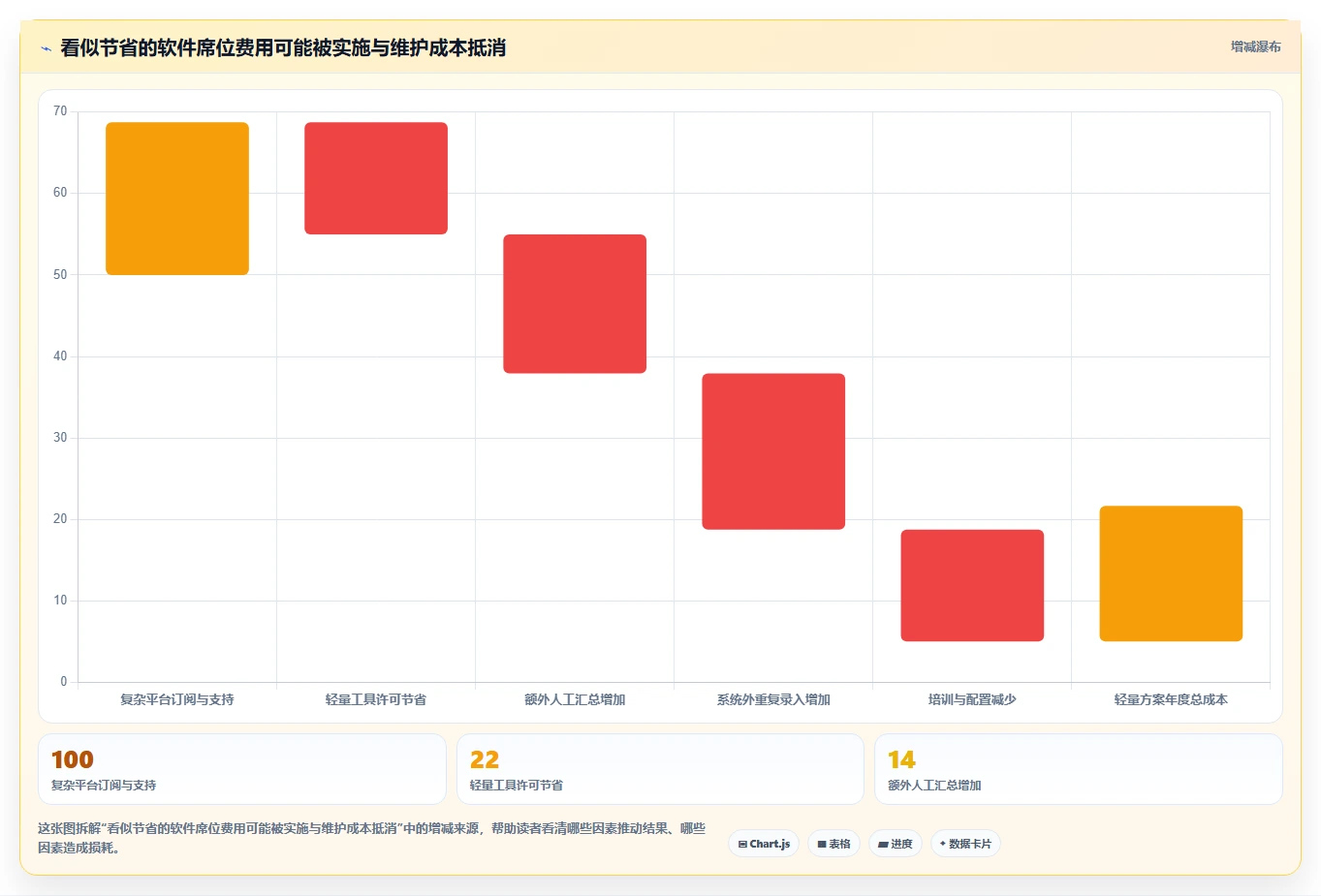This screenshot has height=896, width=1321.
Task: Click the red bar for 系统外重复录入增加
Action: click(773, 451)
